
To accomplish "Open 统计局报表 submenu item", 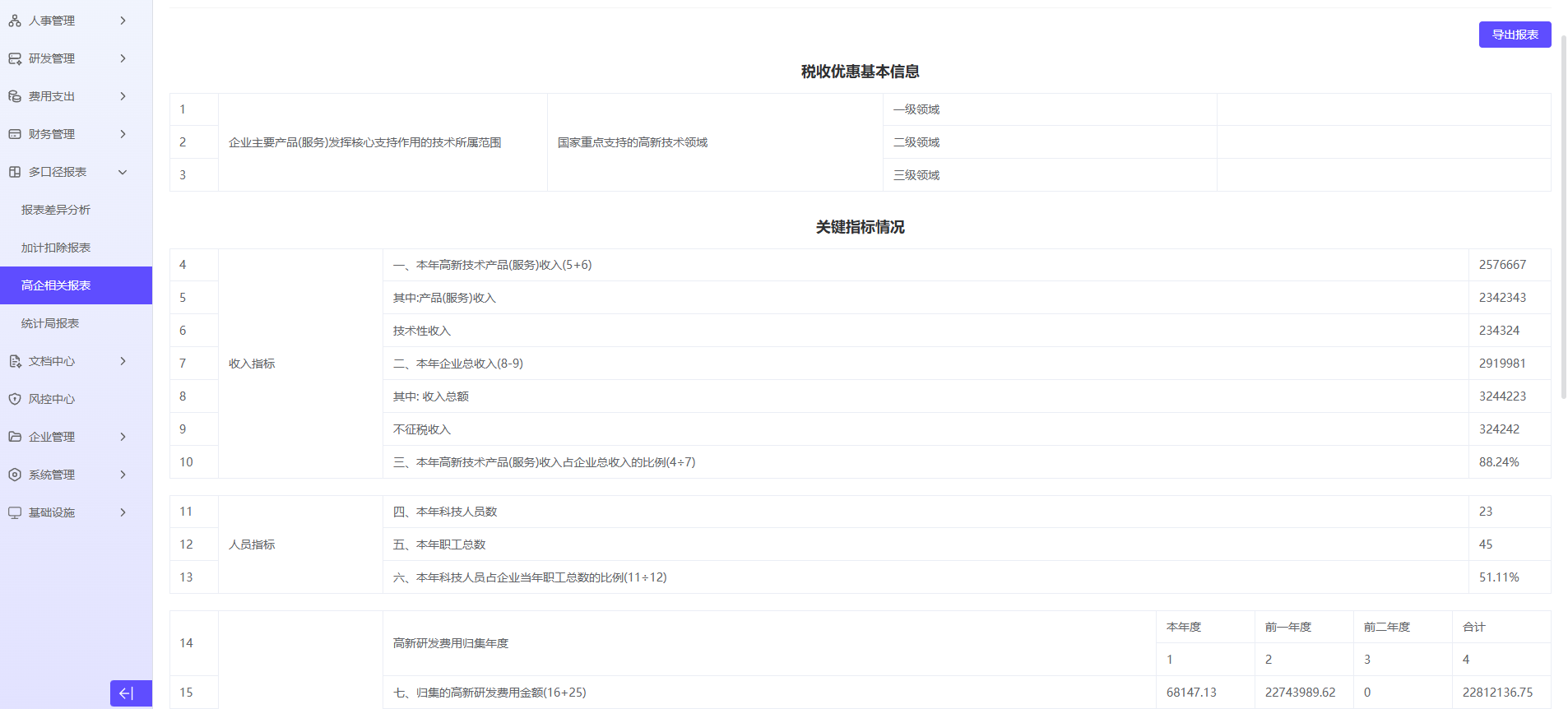I will [76, 323].
